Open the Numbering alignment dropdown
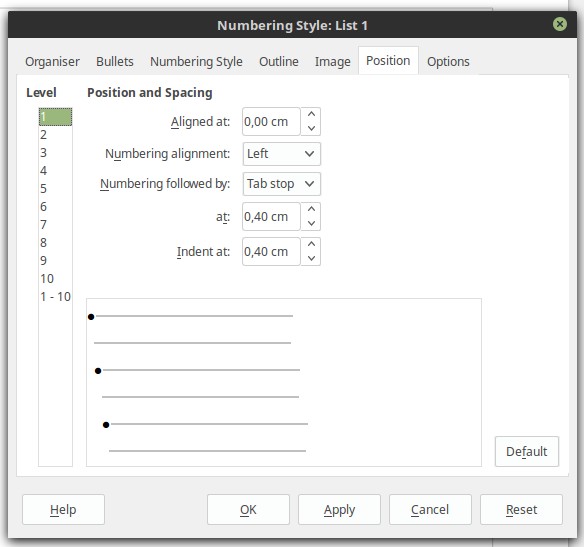The width and height of the screenshot is (584, 547). [282, 154]
